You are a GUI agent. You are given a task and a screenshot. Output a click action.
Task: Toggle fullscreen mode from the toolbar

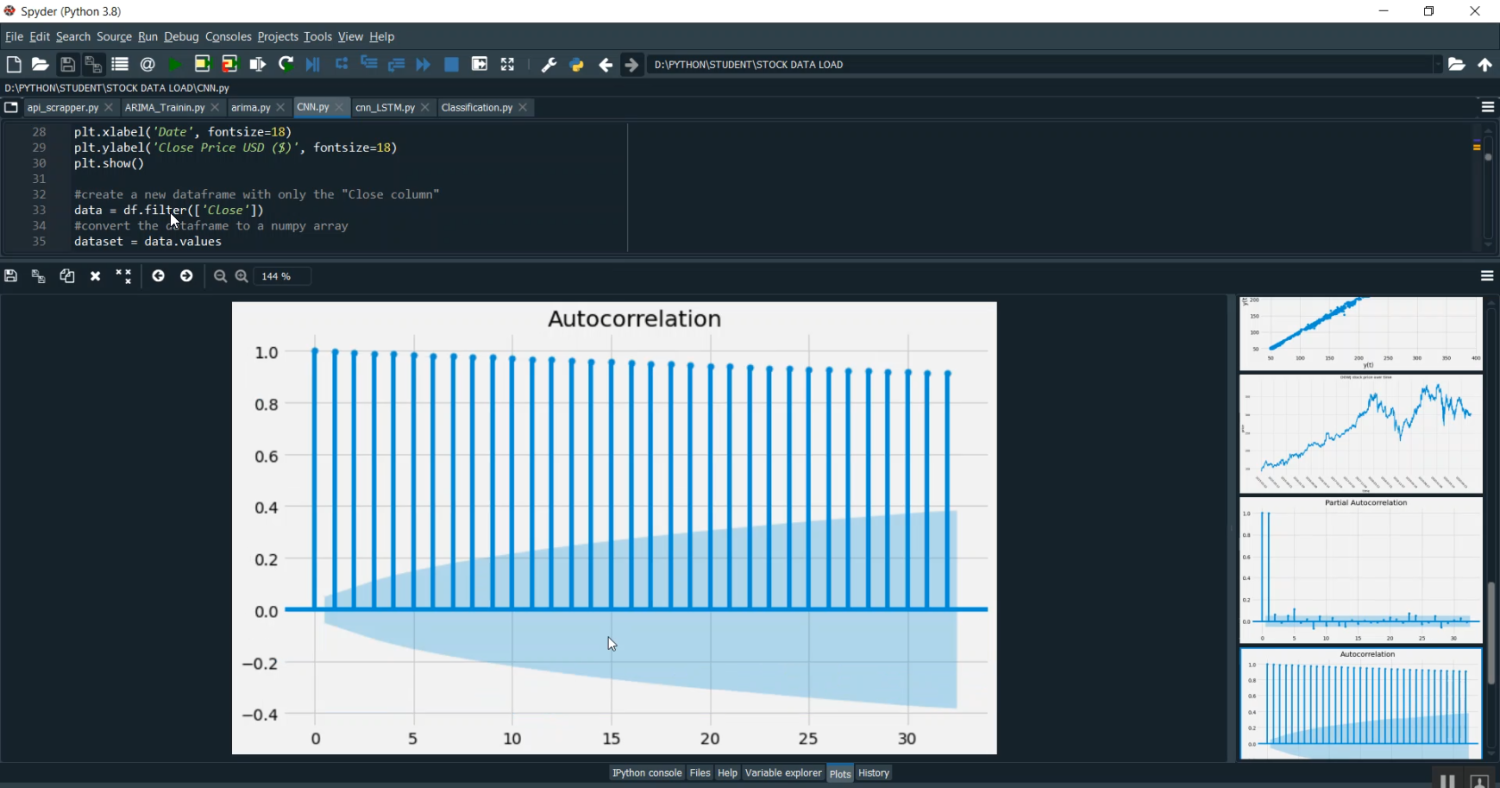[x=507, y=64]
